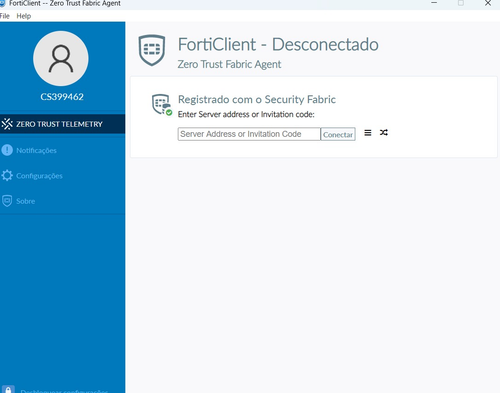Select the CS399462 username label
Viewport: 500px width, 393px height.
[62, 97]
